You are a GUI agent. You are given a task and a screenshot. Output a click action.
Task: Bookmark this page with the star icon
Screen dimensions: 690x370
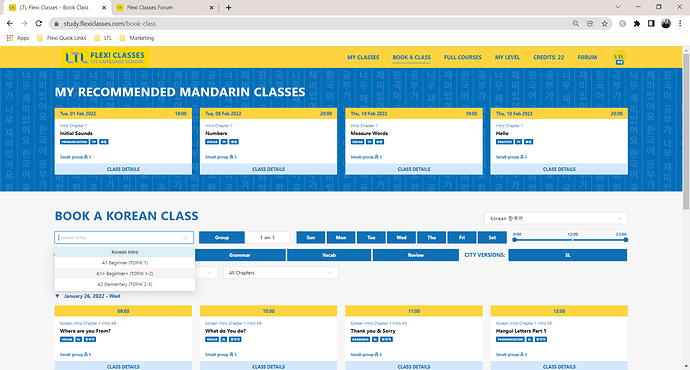(x=605, y=24)
